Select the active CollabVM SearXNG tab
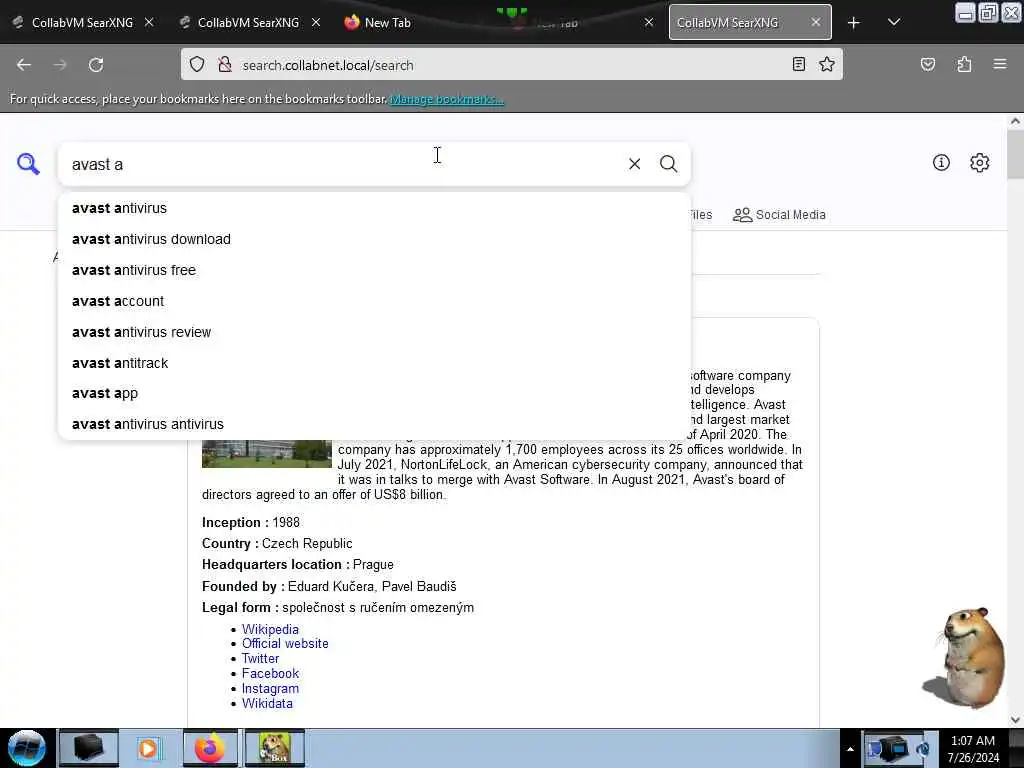 coord(750,22)
